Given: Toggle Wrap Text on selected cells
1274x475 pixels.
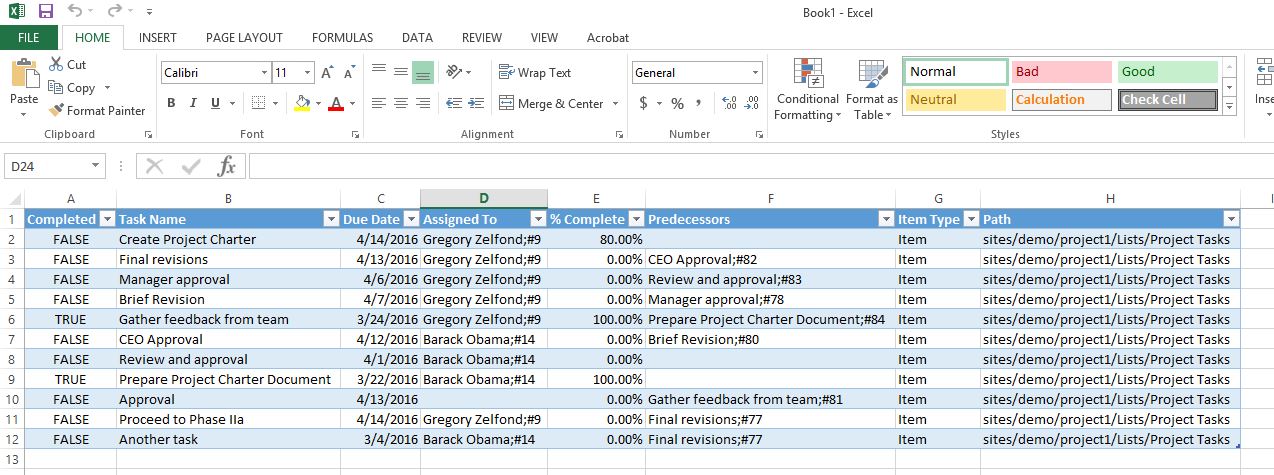Looking at the screenshot, I should coord(535,73).
